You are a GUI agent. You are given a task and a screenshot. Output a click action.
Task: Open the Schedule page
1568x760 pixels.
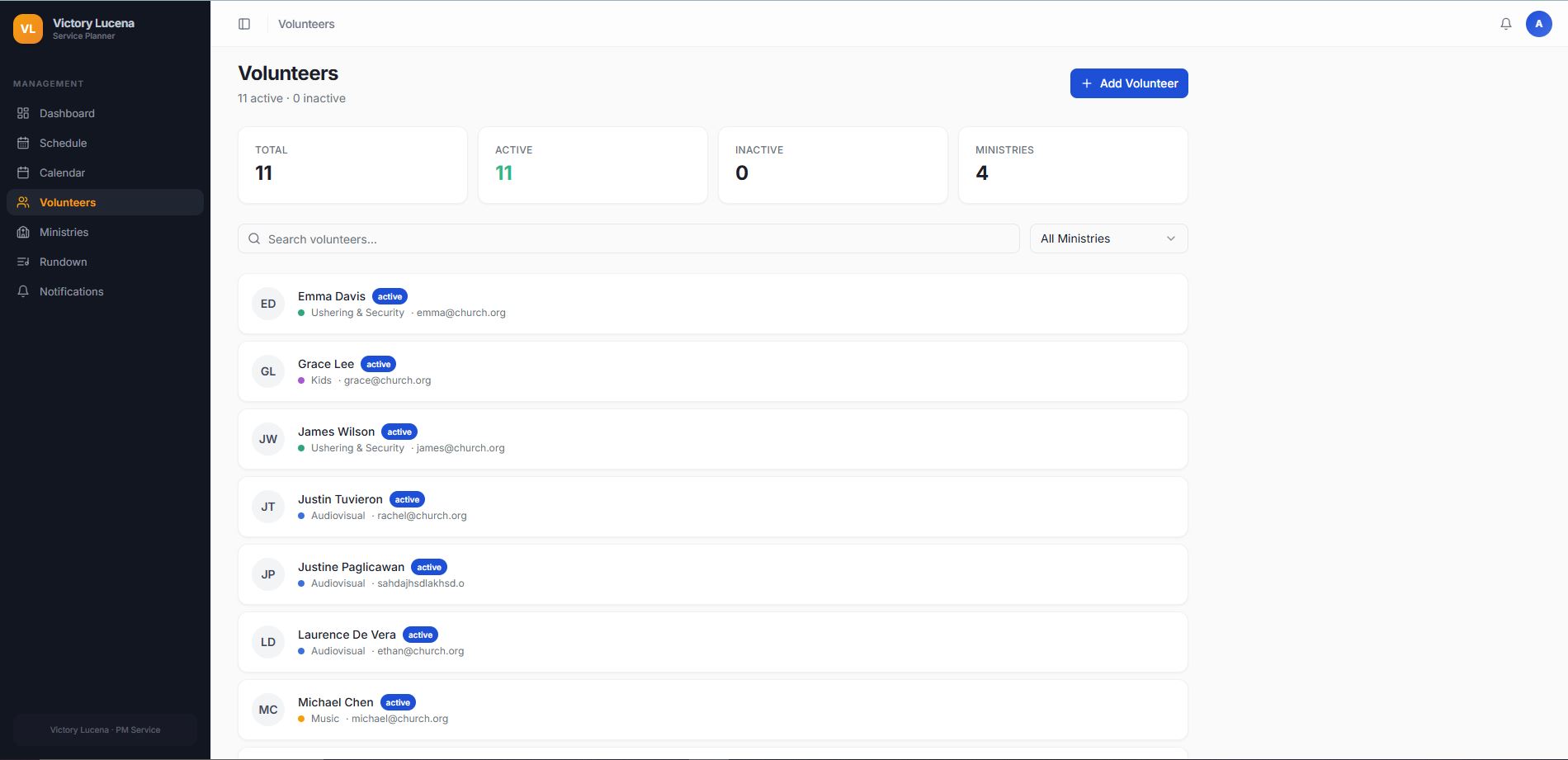click(x=105, y=143)
